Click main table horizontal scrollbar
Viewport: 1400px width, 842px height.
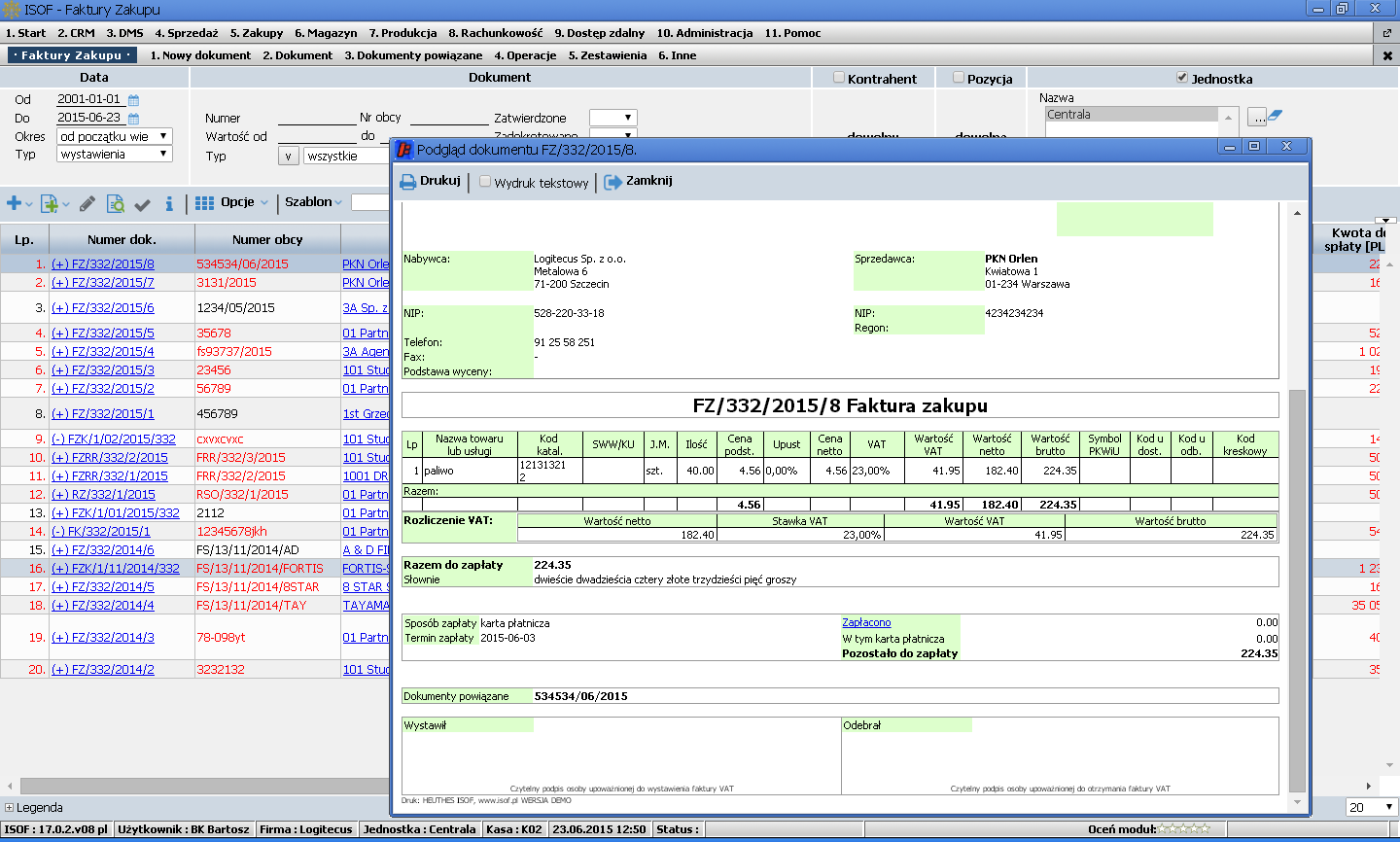(x=204, y=786)
